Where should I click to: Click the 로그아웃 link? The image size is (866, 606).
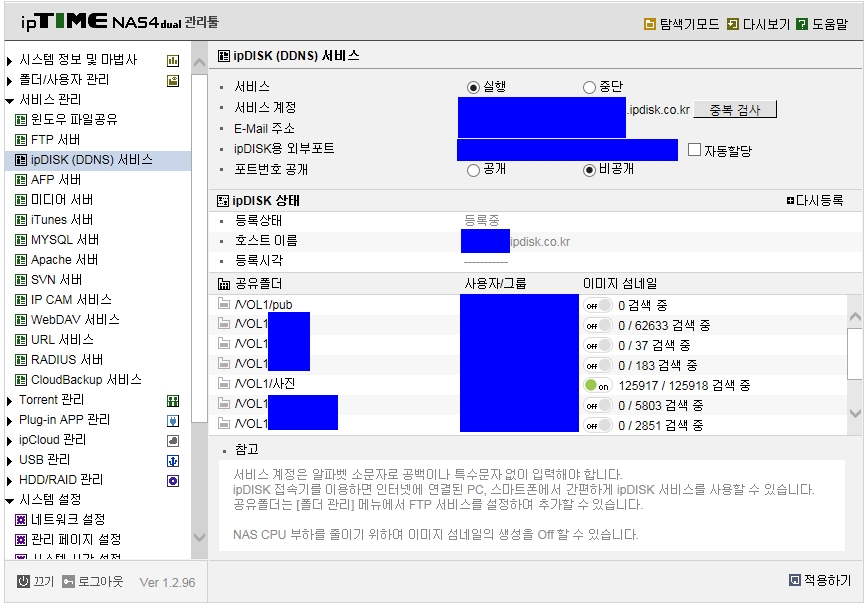(101, 581)
